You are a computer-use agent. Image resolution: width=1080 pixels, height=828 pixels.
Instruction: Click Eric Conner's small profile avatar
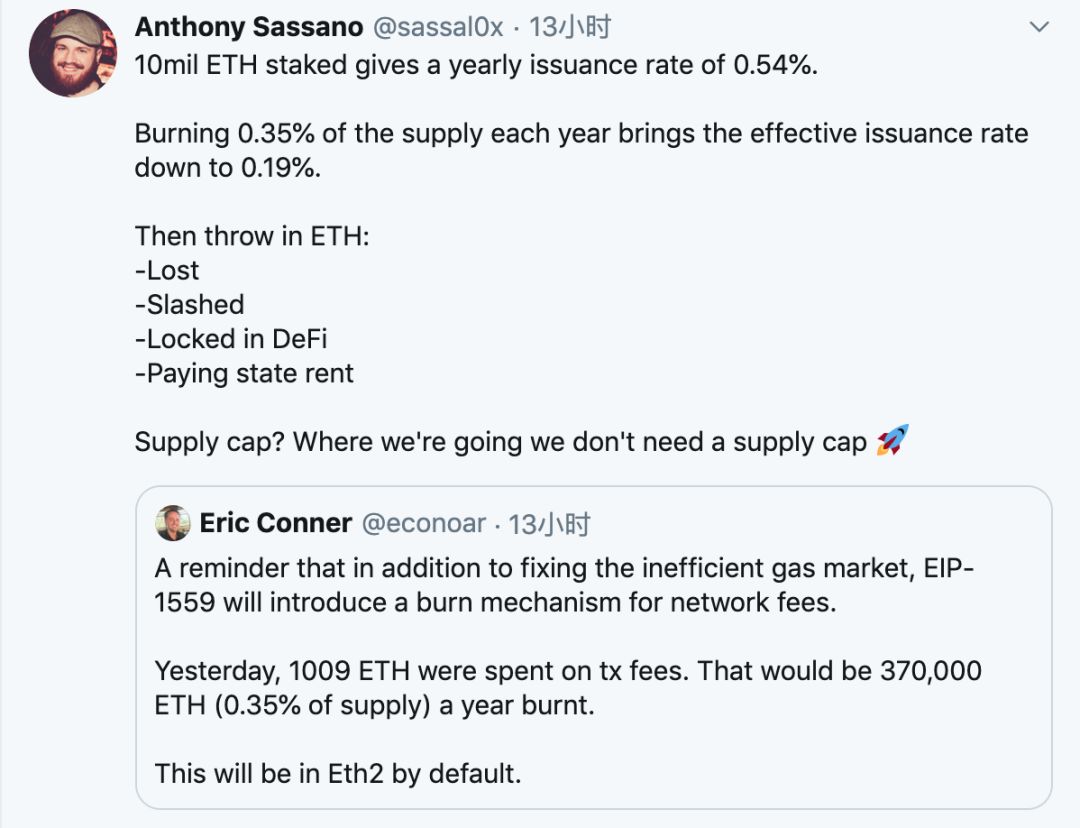click(173, 523)
